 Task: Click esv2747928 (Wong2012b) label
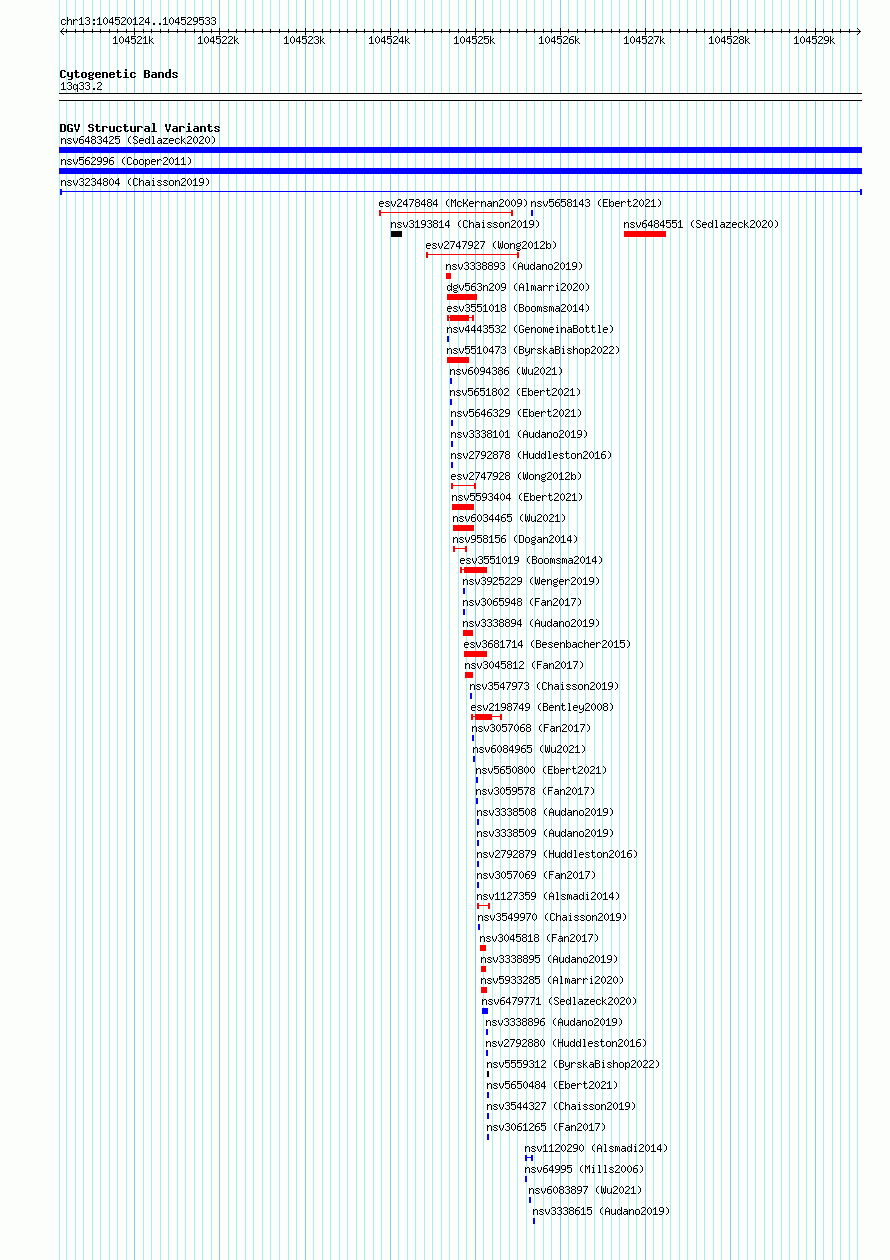click(516, 476)
